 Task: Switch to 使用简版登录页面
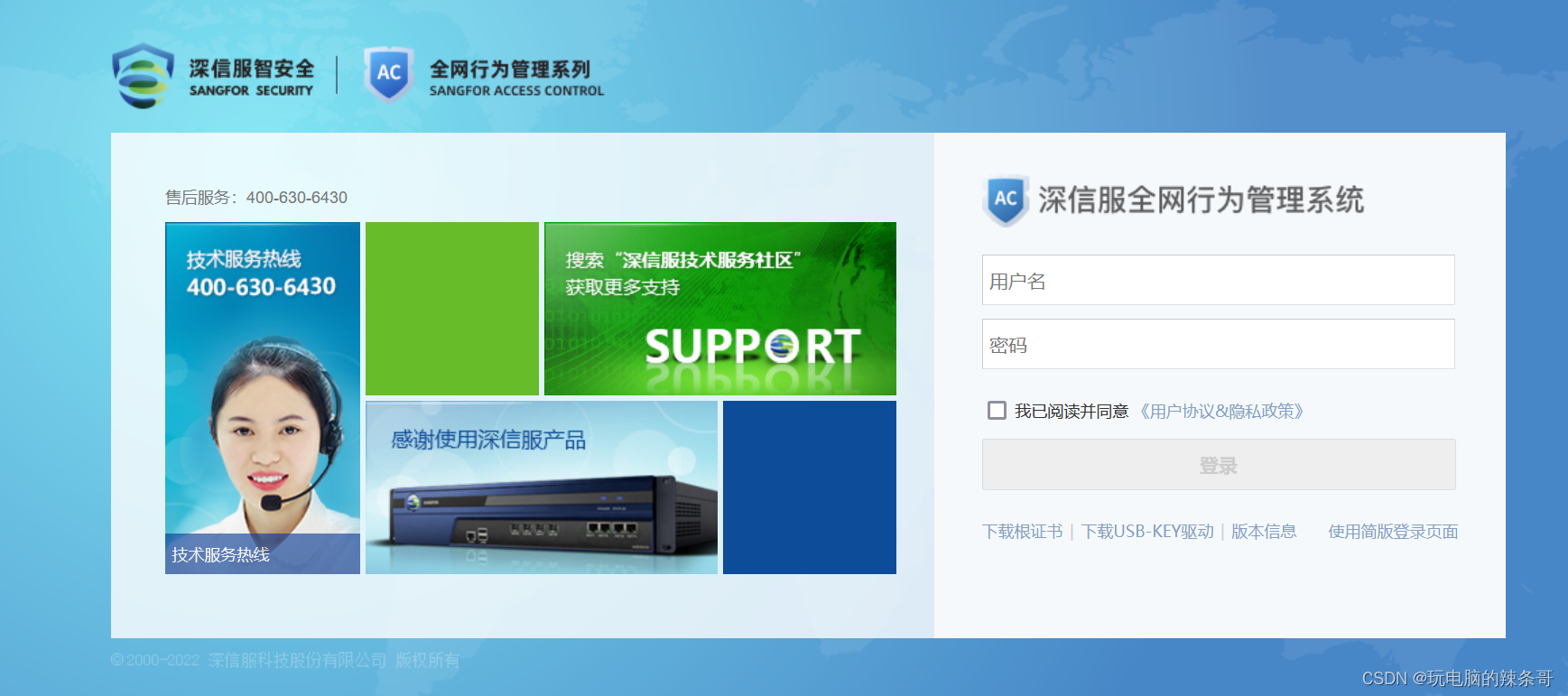(1393, 532)
